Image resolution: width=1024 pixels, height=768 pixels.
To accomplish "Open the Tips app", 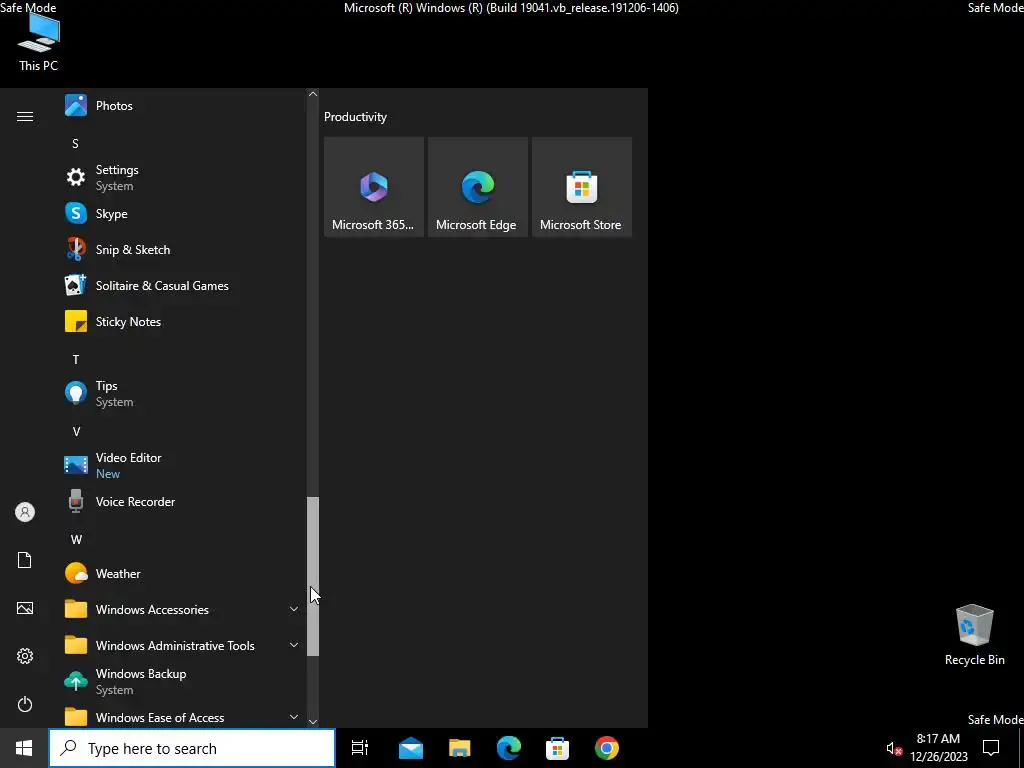I will [x=183, y=394].
